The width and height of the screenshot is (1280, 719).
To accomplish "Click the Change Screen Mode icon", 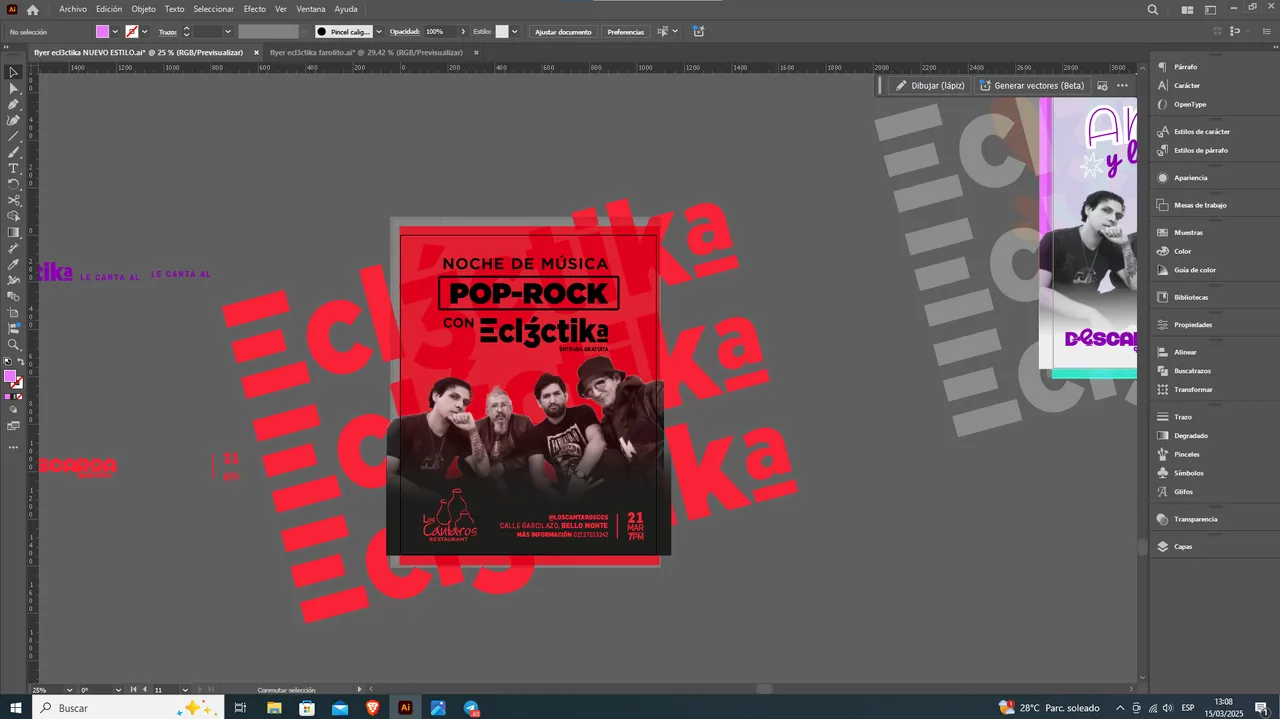I will click(13, 426).
